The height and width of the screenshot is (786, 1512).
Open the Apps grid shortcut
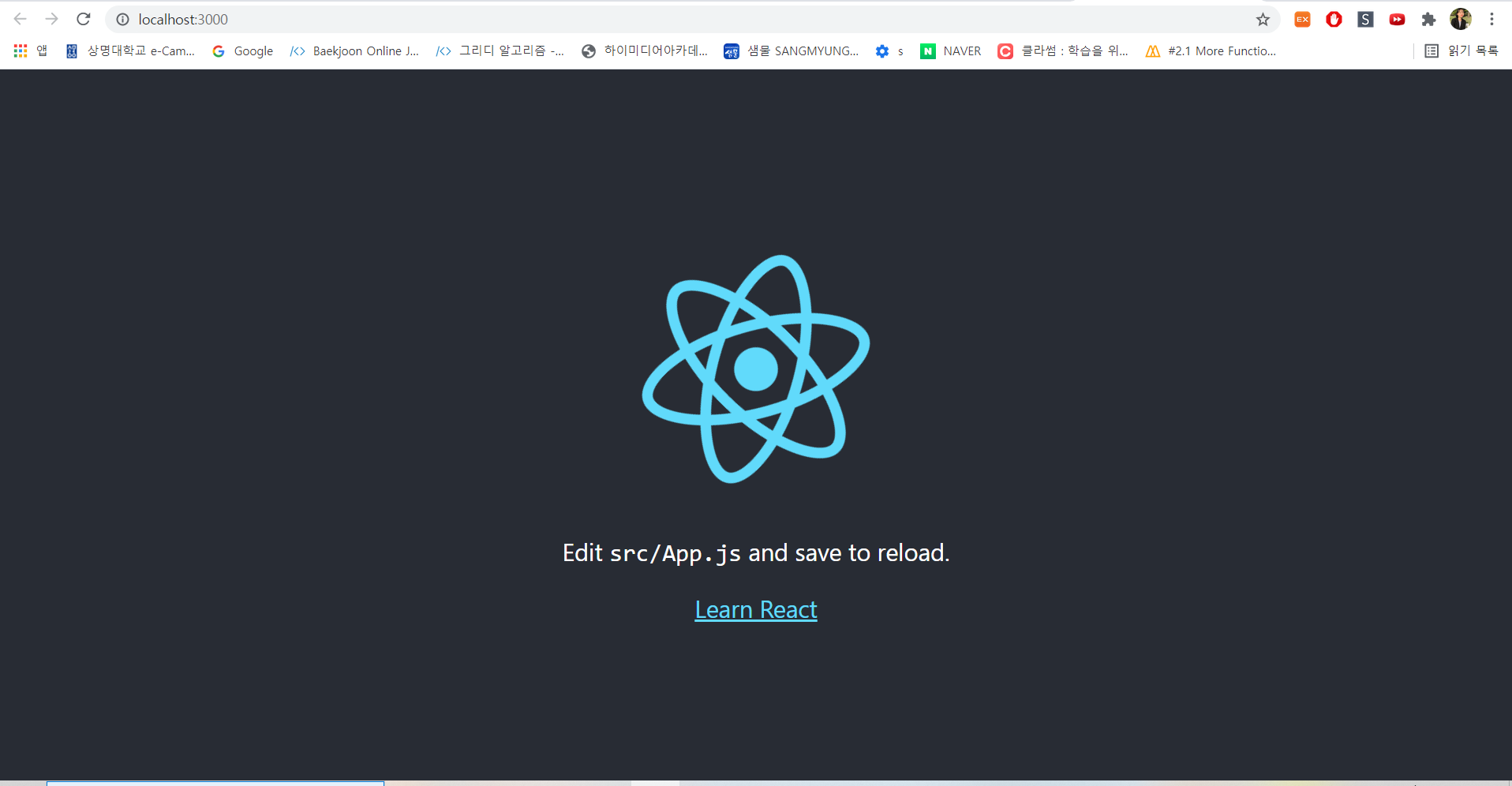tap(31, 51)
